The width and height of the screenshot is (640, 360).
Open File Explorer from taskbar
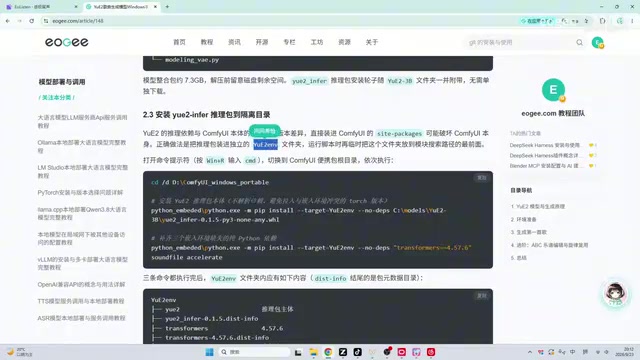pos(313,352)
